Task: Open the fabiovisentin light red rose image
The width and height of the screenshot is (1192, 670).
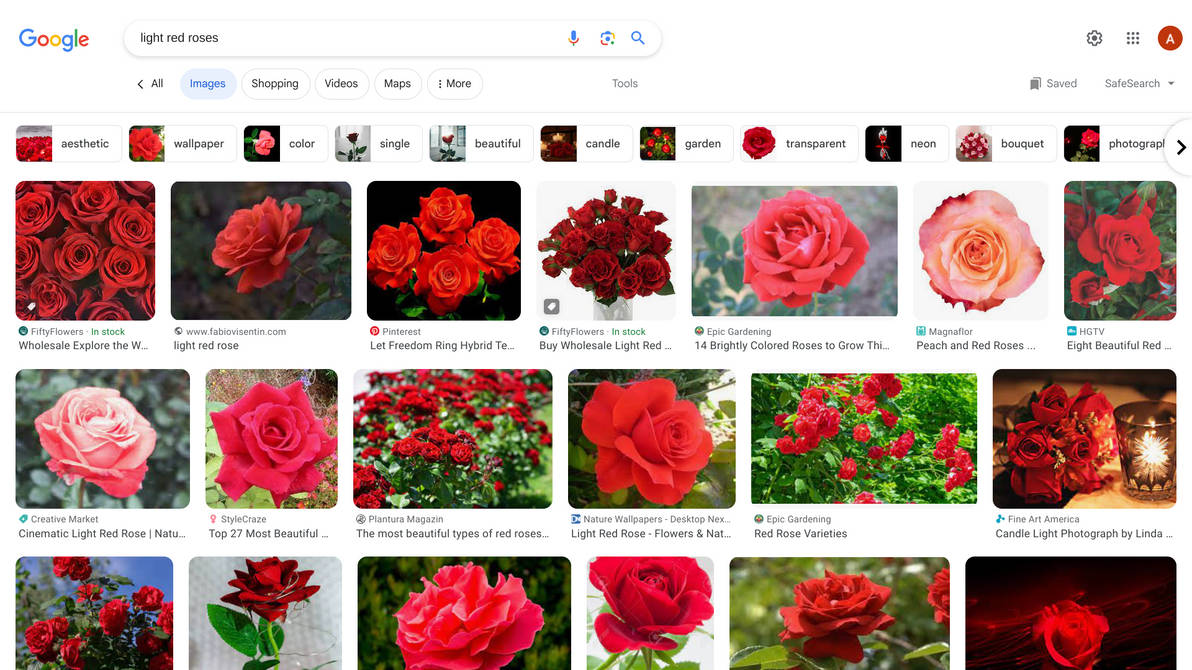Action: click(x=261, y=250)
